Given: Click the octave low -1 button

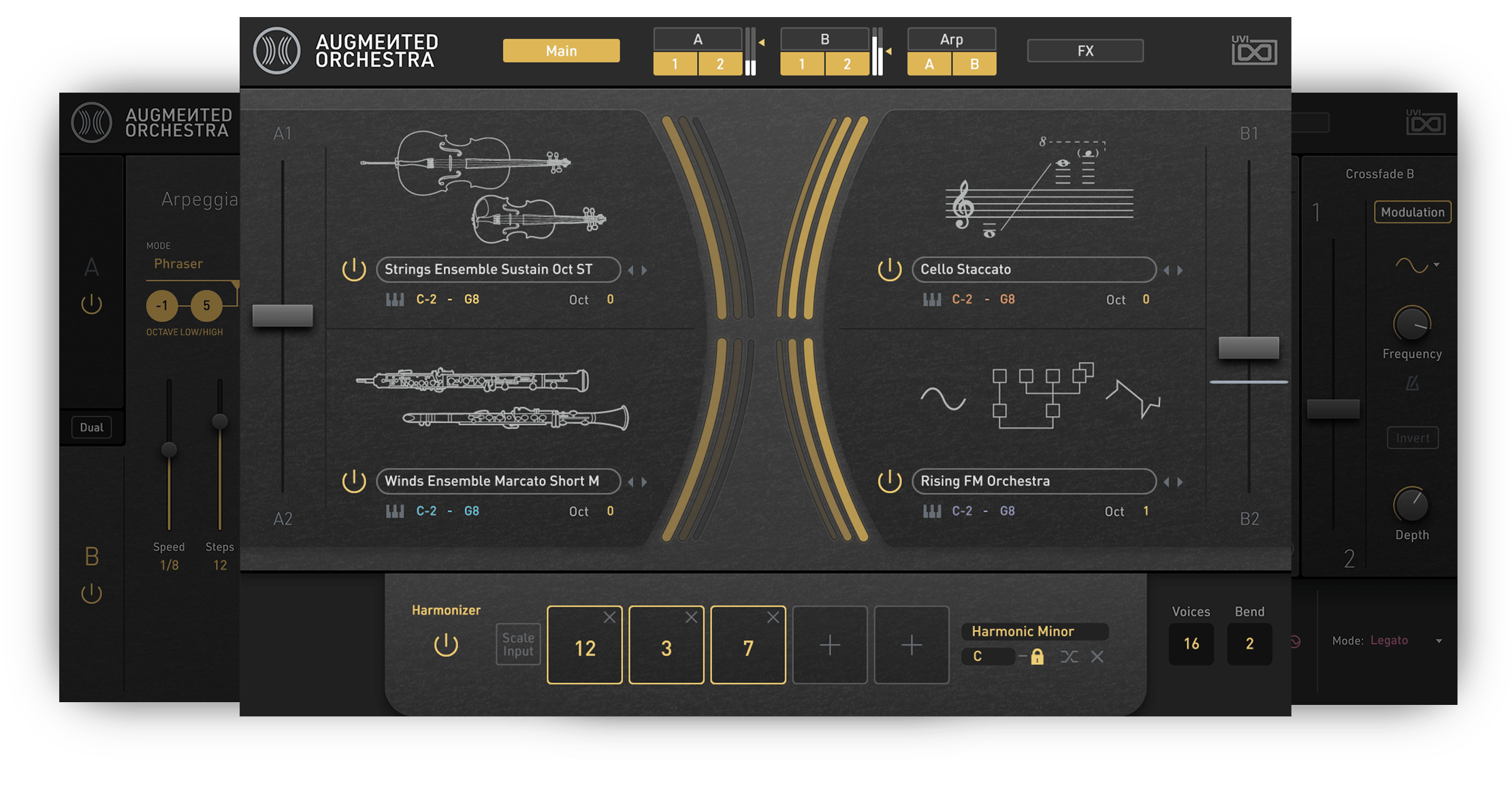Looking at the screenshot, I should [x=162, y=306].
